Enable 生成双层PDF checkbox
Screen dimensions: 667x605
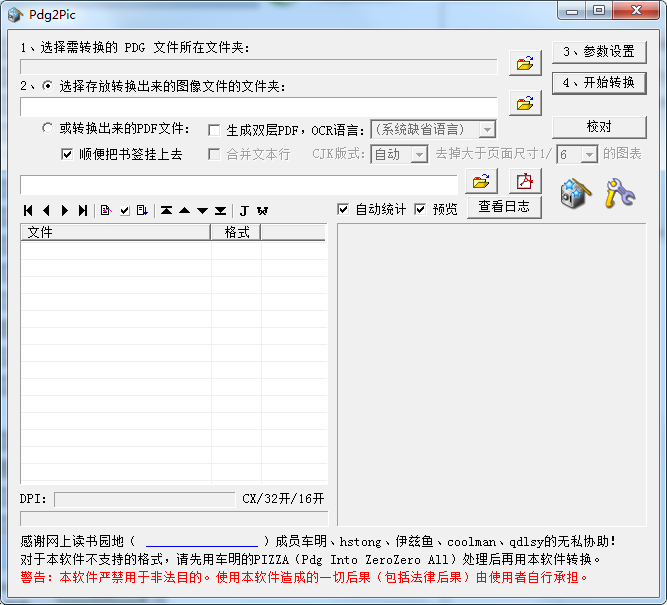coord(214,130)
